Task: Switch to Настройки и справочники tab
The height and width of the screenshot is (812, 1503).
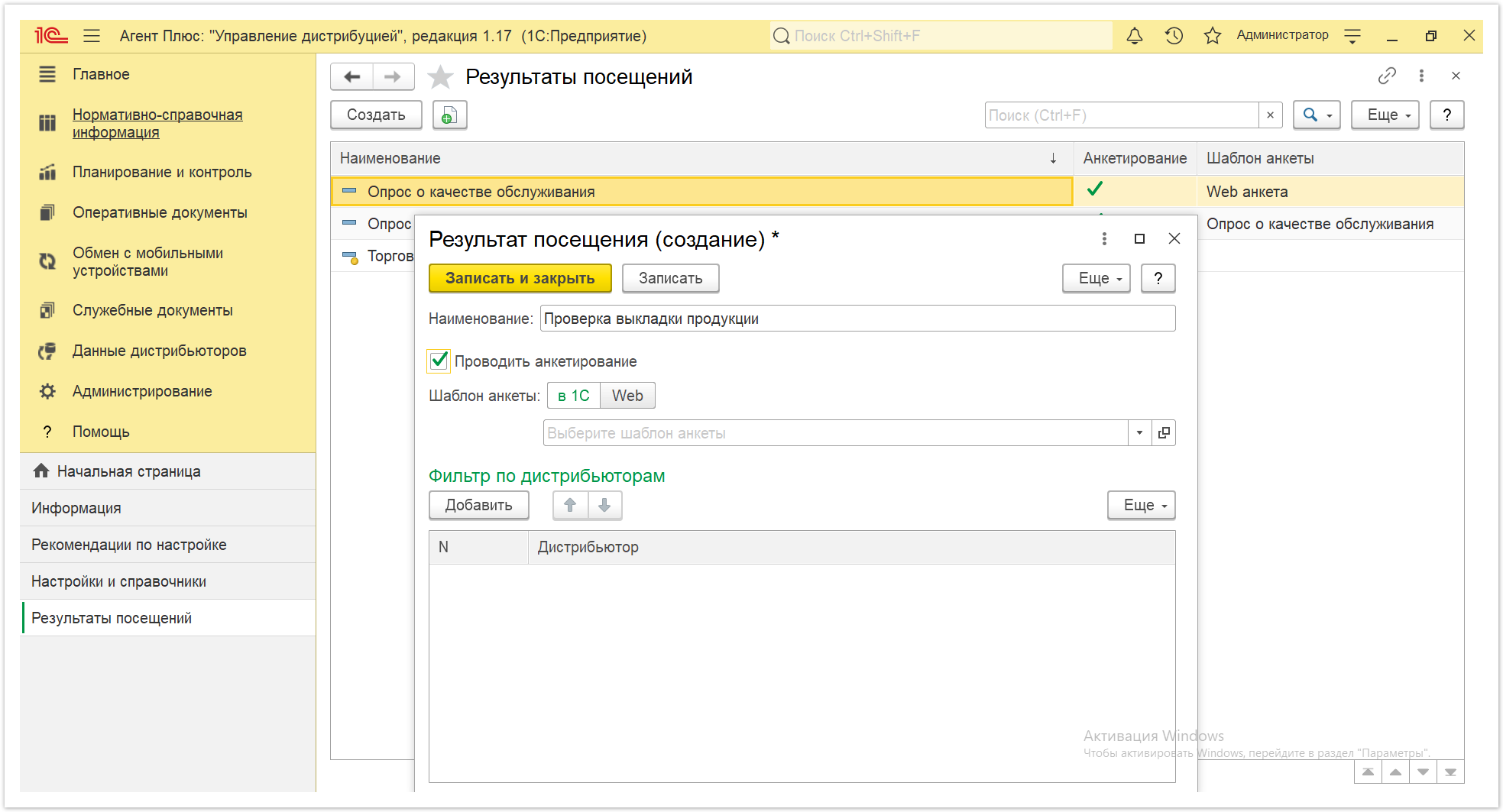Action: click(168, 581)
